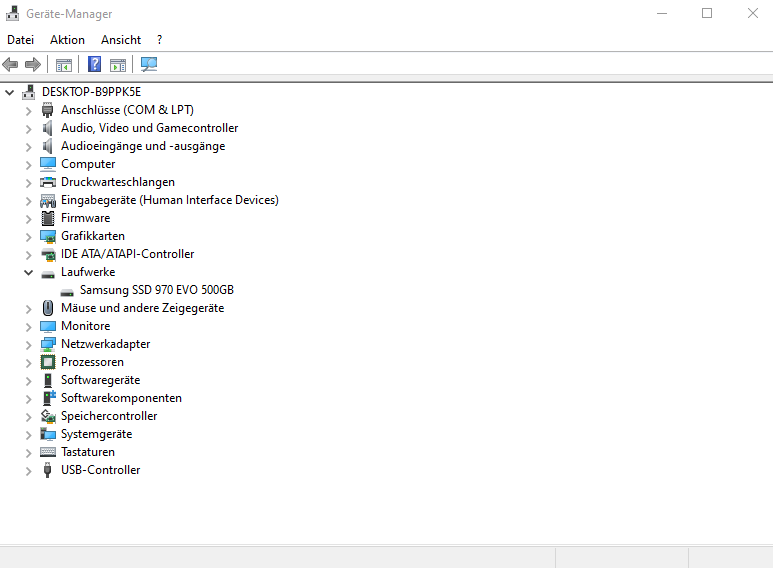Expand Mäuse und andere Zeigegeräte
This screenshot has height=568, width=773.
click(x=29, y=309)
